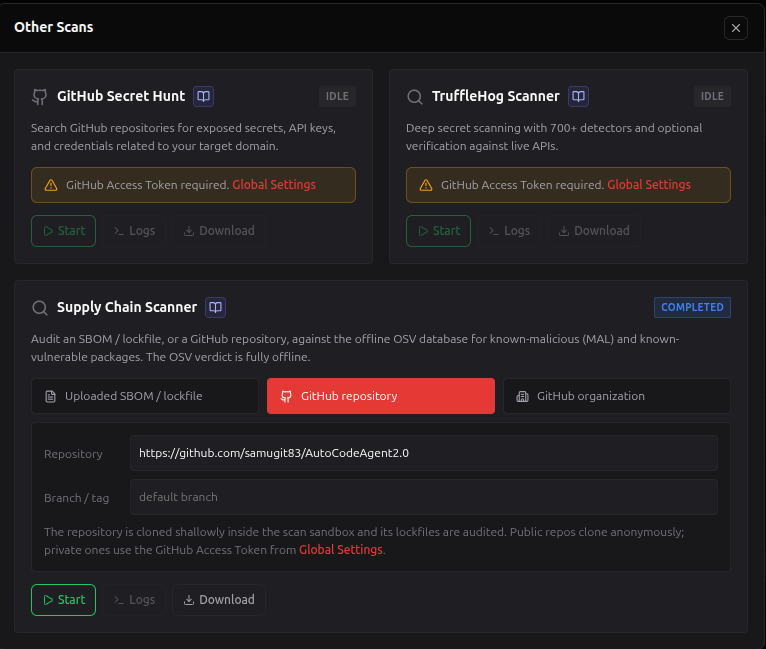Click the GitHub Secret Hunt heading
The width and height of the screenshot is (766, 649).
pyautogui.click(x=121, y=96)
